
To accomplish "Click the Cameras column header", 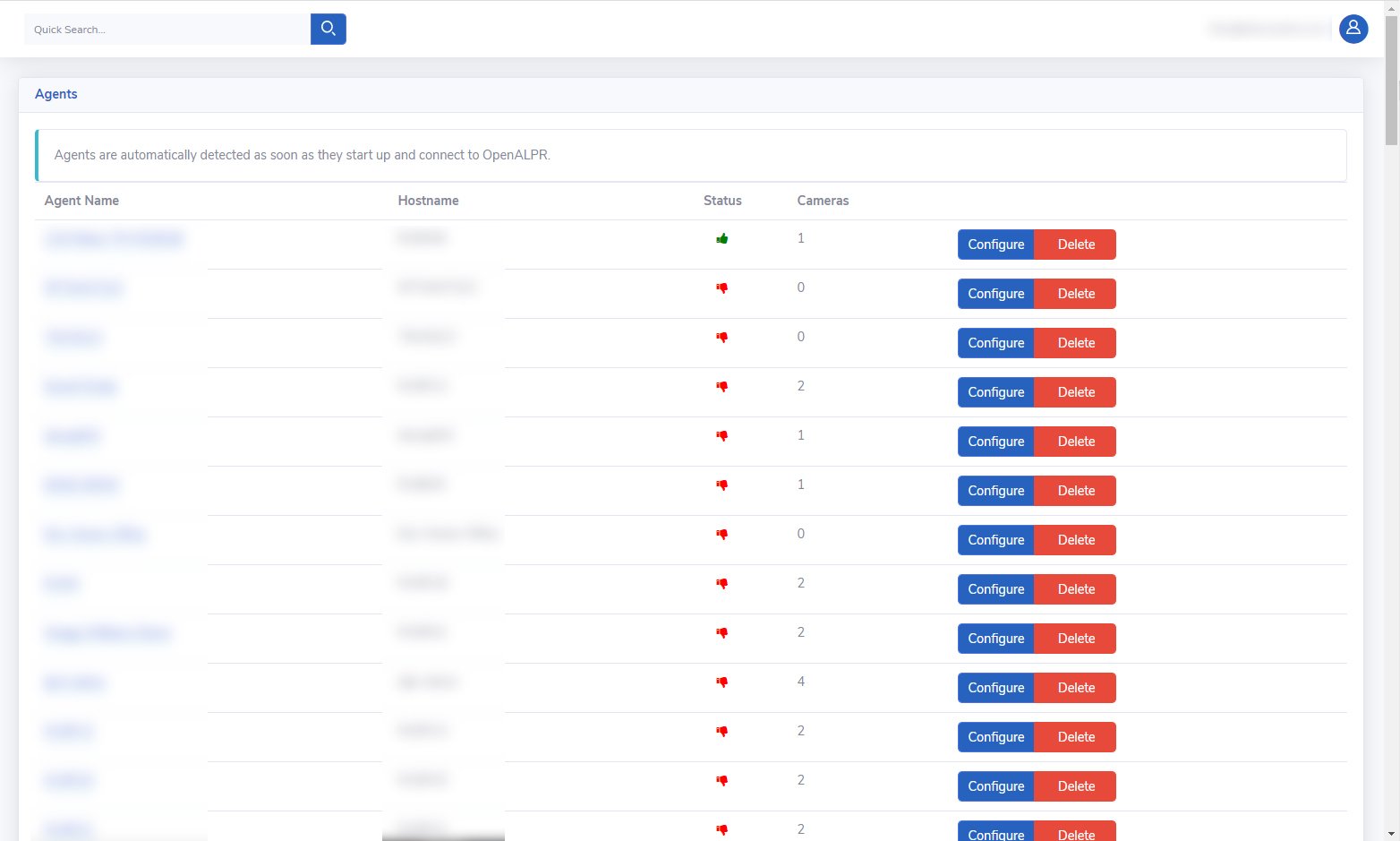I will (x=823, y=201).
